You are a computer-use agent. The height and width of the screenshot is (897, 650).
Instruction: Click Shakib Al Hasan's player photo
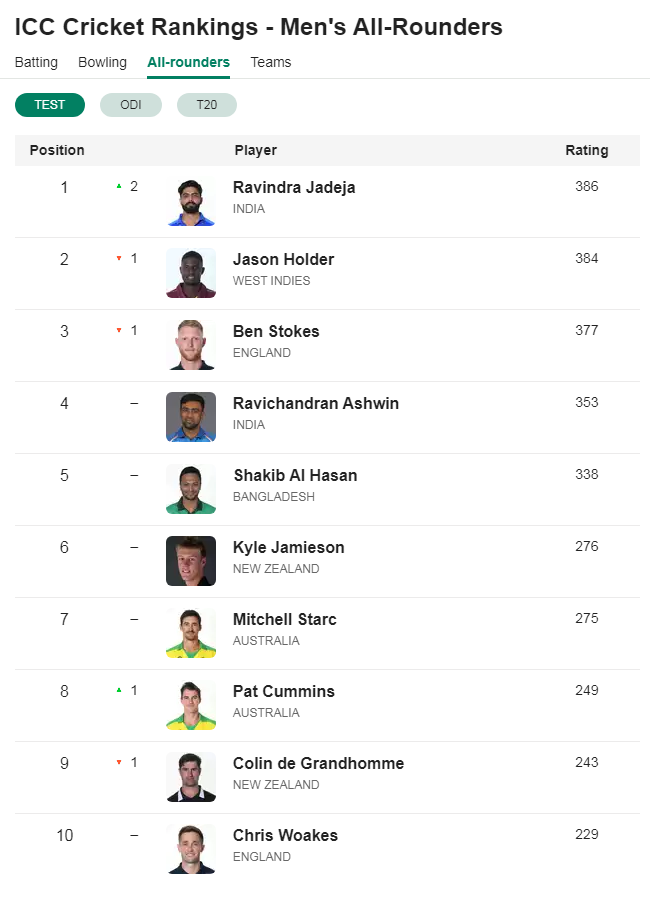191,489
